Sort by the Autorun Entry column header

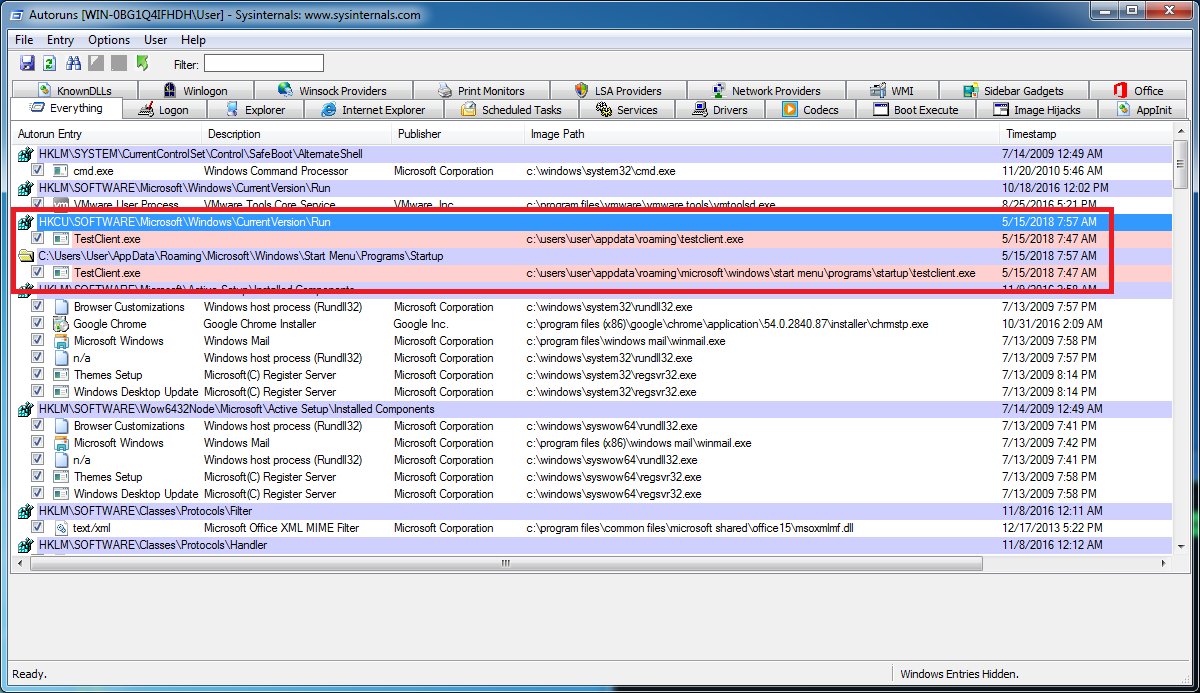(x=107, y=134)
